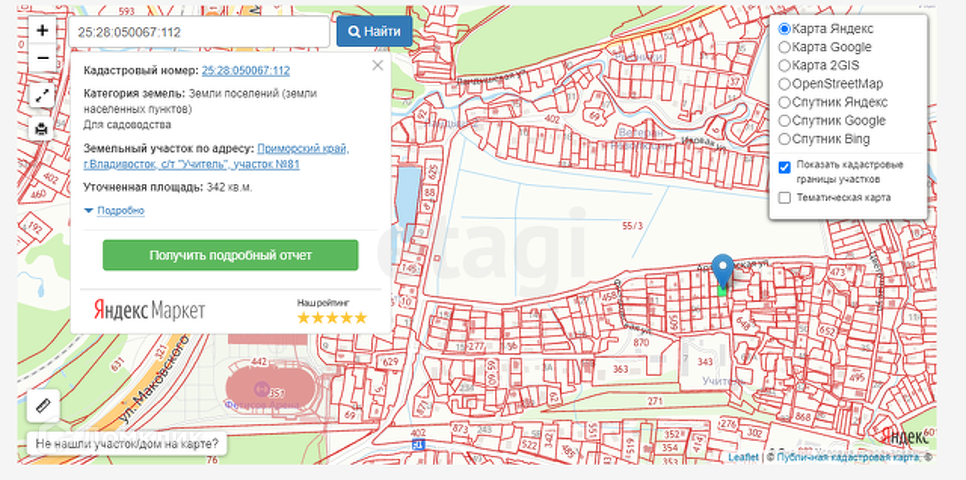Click the Найти search button
This screenshot has width=966, height=480.
tap(375, 32)
